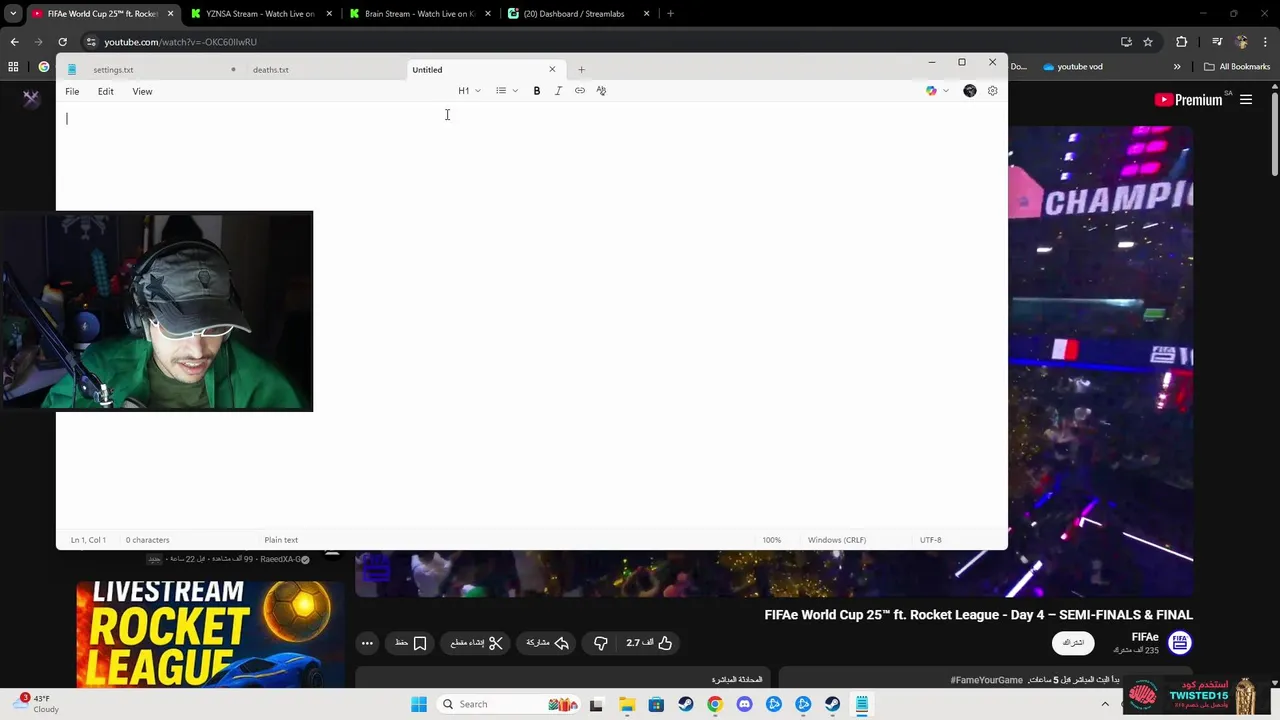Open All Bookmarks folder
The image size is (1280, 720).
click(1237, 67)
